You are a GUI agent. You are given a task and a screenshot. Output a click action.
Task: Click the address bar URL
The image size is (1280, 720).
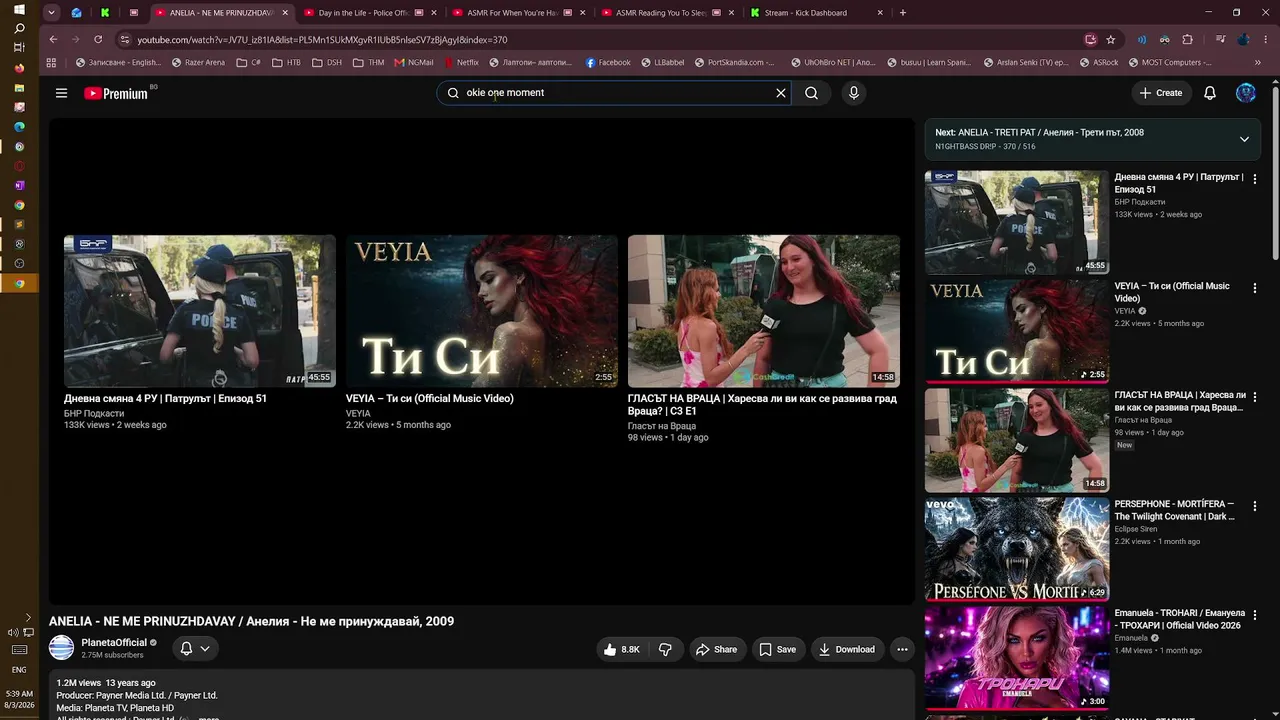click(x=322, y=40)
